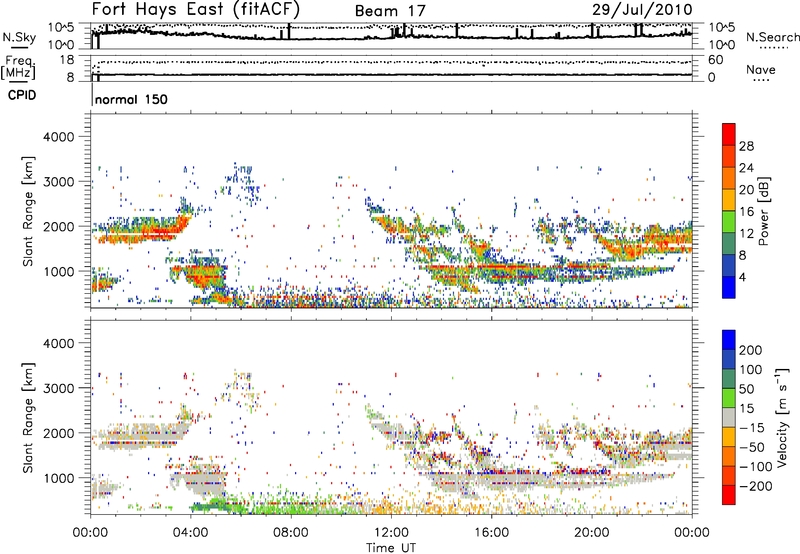Select the 'Time UT' axis title
The height and width of the screenshot is (554, 800).
(x=391, y=548)
